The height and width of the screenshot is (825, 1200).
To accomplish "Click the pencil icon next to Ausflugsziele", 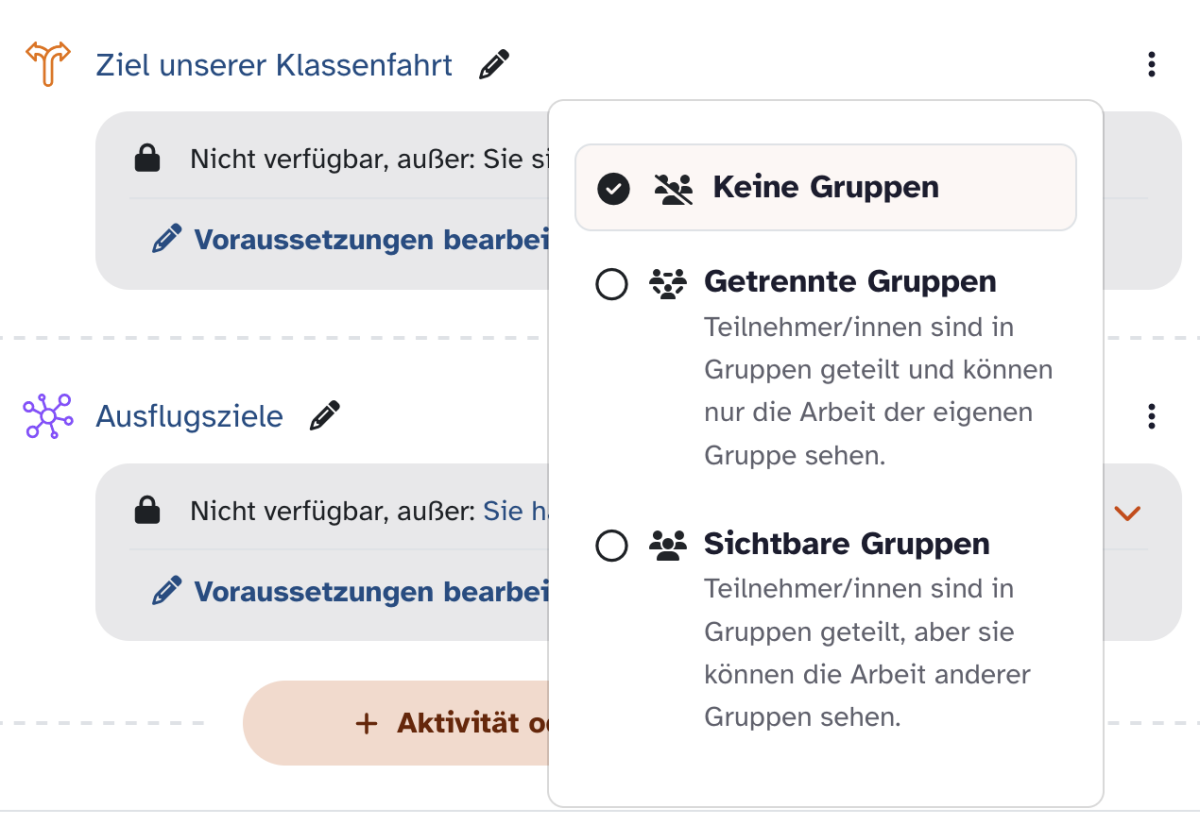I will coord(325,416).
